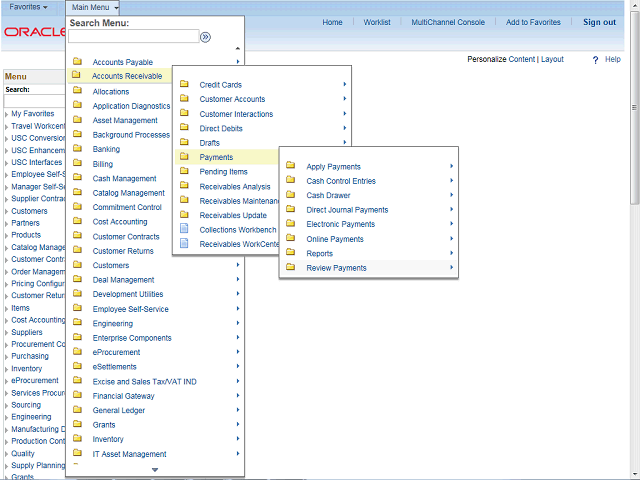Click the Search Menu text field
This screenshot has height=480, width=640.
tap(133, 37)
